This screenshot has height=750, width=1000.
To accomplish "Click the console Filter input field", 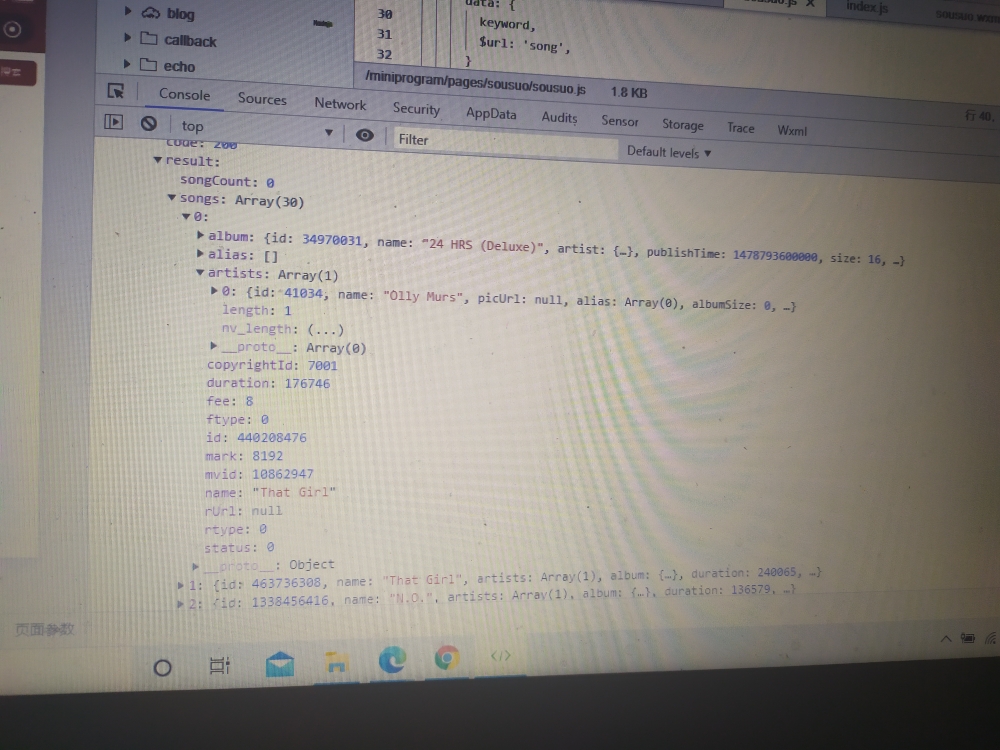I will point(505,143).
